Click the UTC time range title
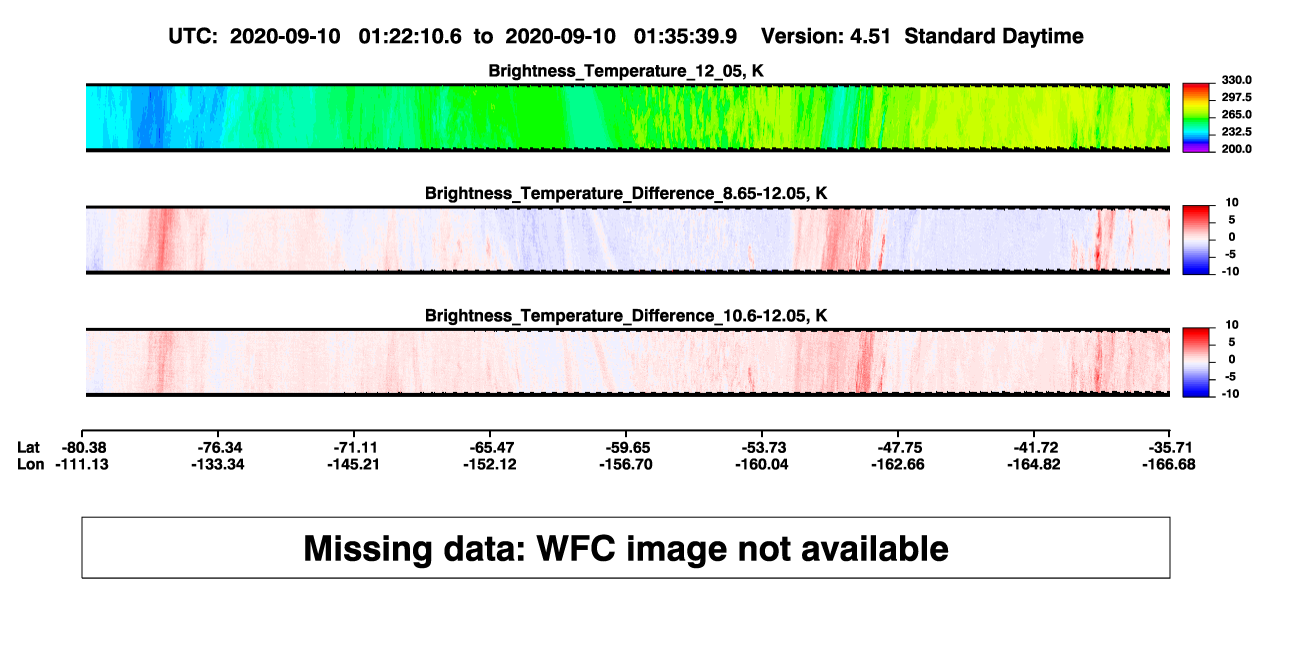This screenshot has height=667, width=1300. [626, 37]
